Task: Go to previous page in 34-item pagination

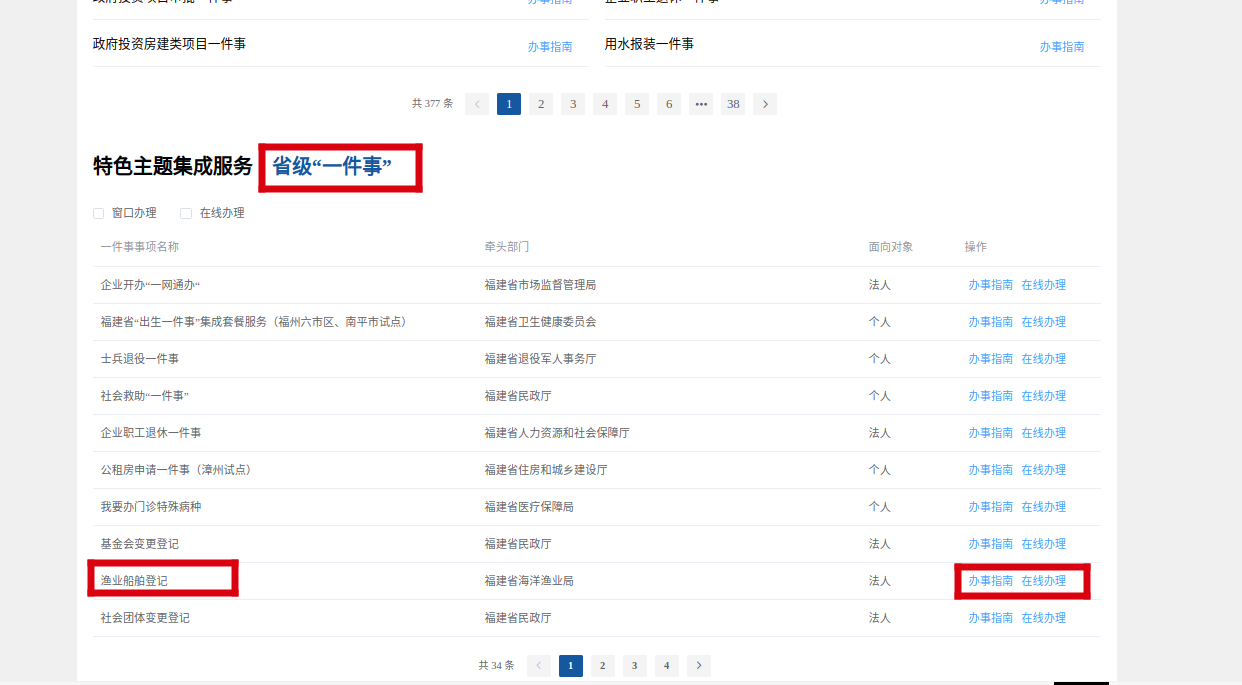Action: coord(539,666)
